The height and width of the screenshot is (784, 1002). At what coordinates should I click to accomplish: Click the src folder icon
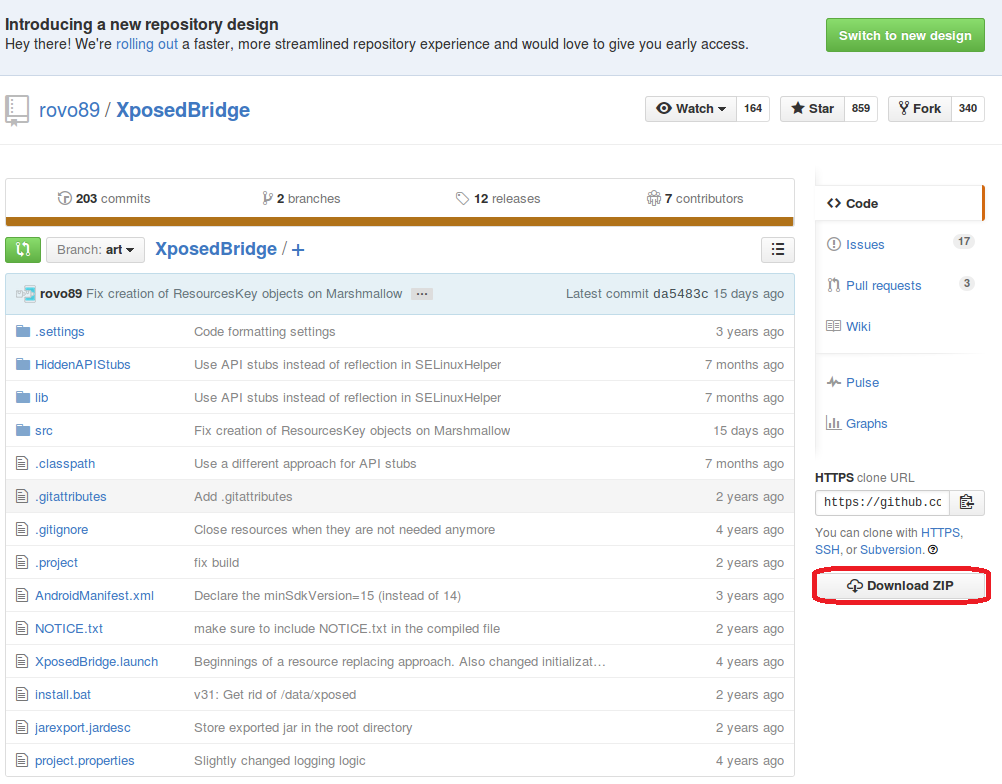23,431
